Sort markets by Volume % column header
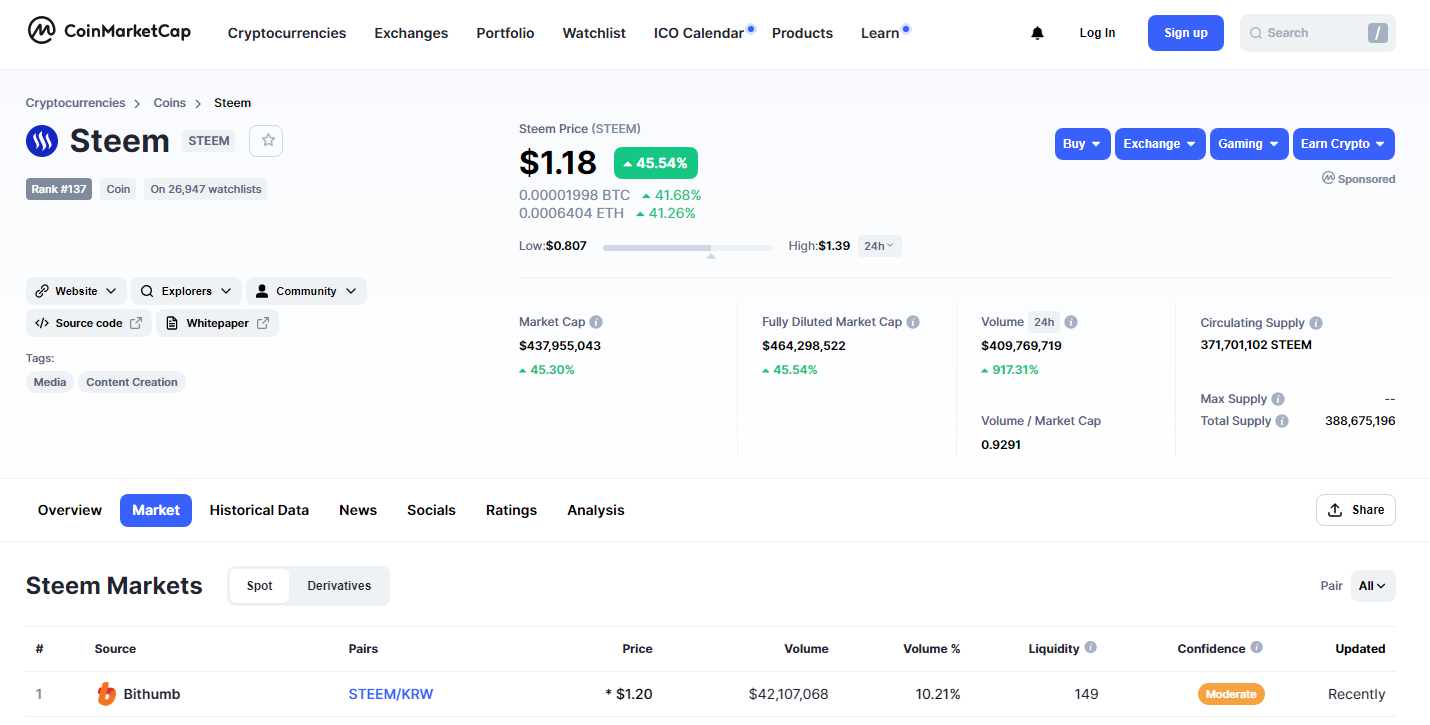The width and height of the screenshot is (1430, 725). pos(932,649)
